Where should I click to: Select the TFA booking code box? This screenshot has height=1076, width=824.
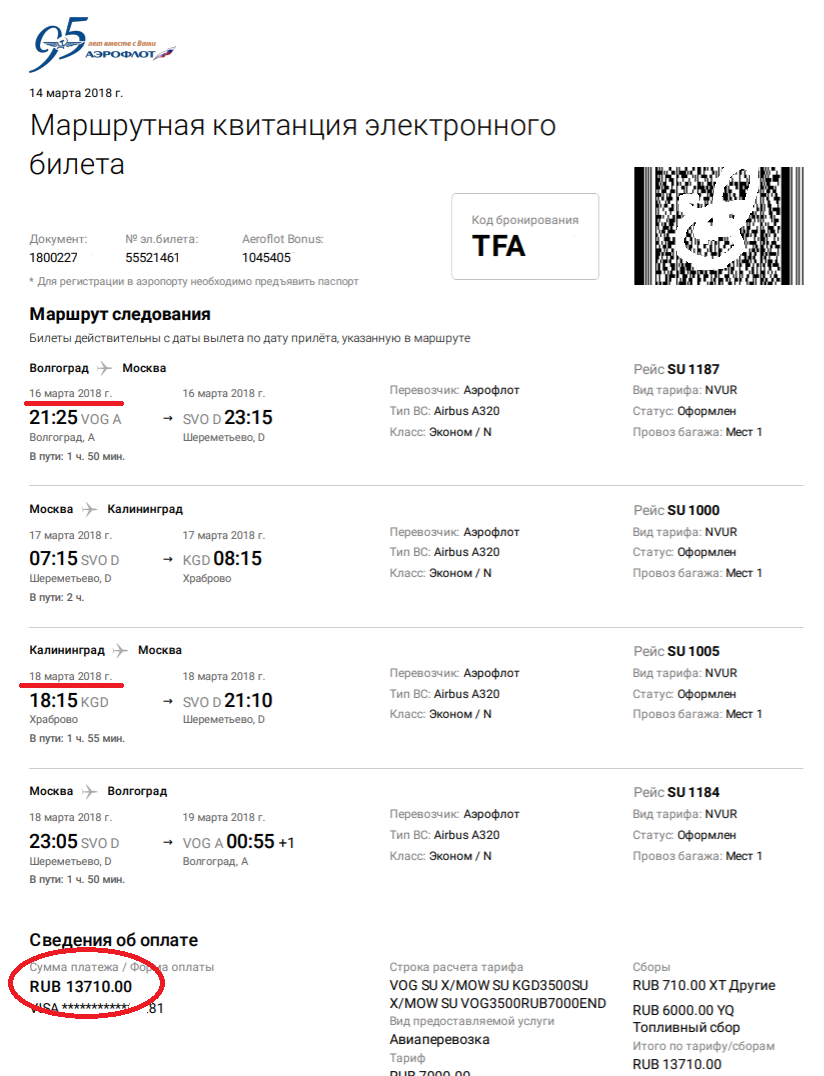[525, 236]
